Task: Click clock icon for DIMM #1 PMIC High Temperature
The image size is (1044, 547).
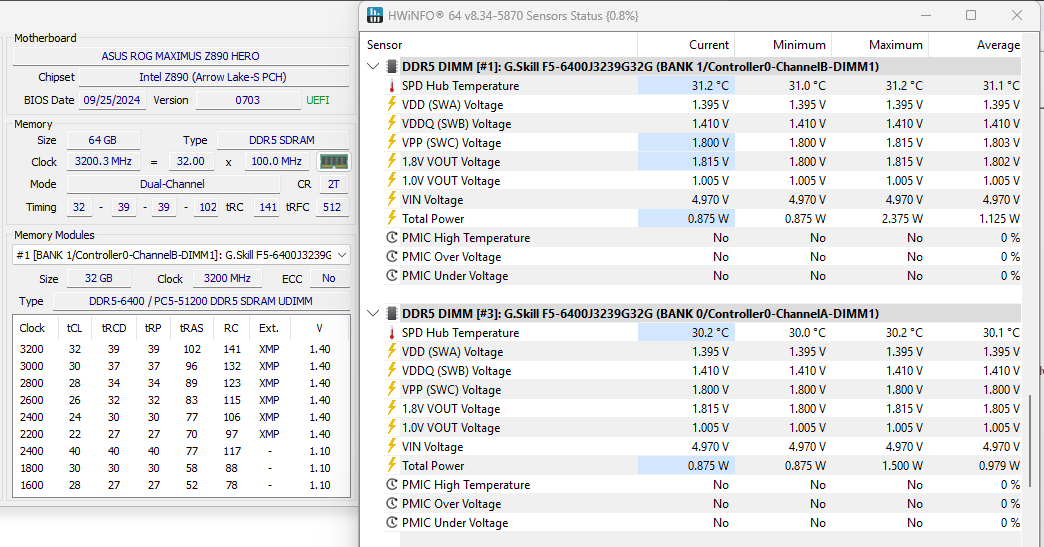Action: point(392,238)
